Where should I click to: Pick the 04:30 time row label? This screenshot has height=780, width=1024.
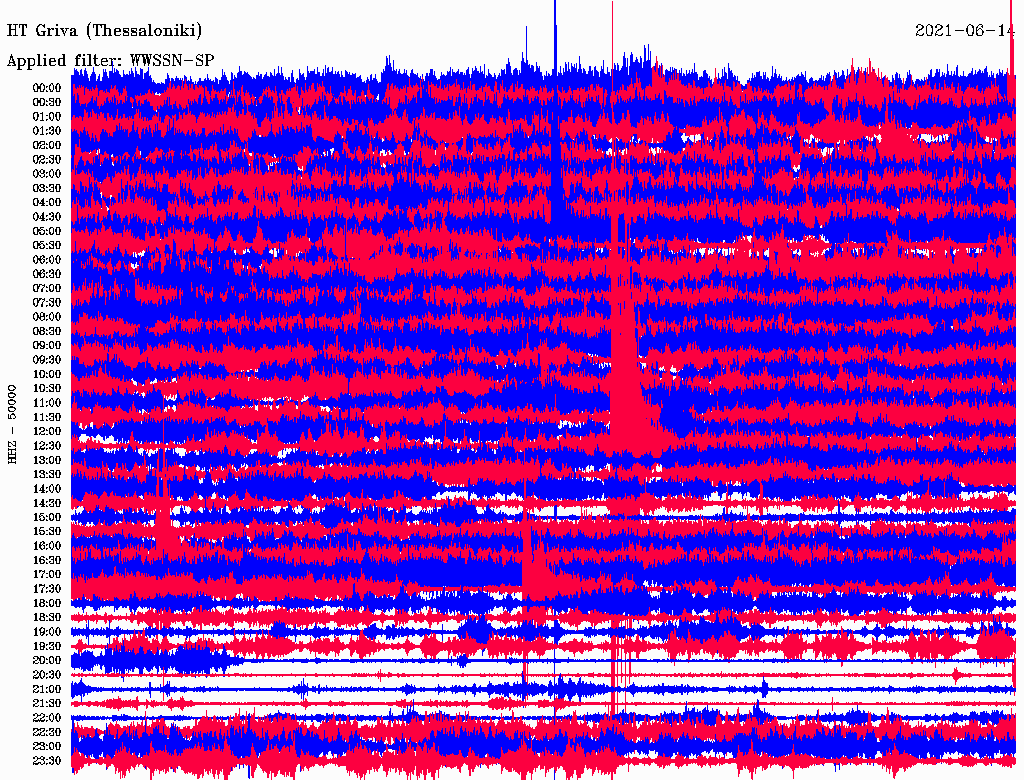click(x=47, y=216)
